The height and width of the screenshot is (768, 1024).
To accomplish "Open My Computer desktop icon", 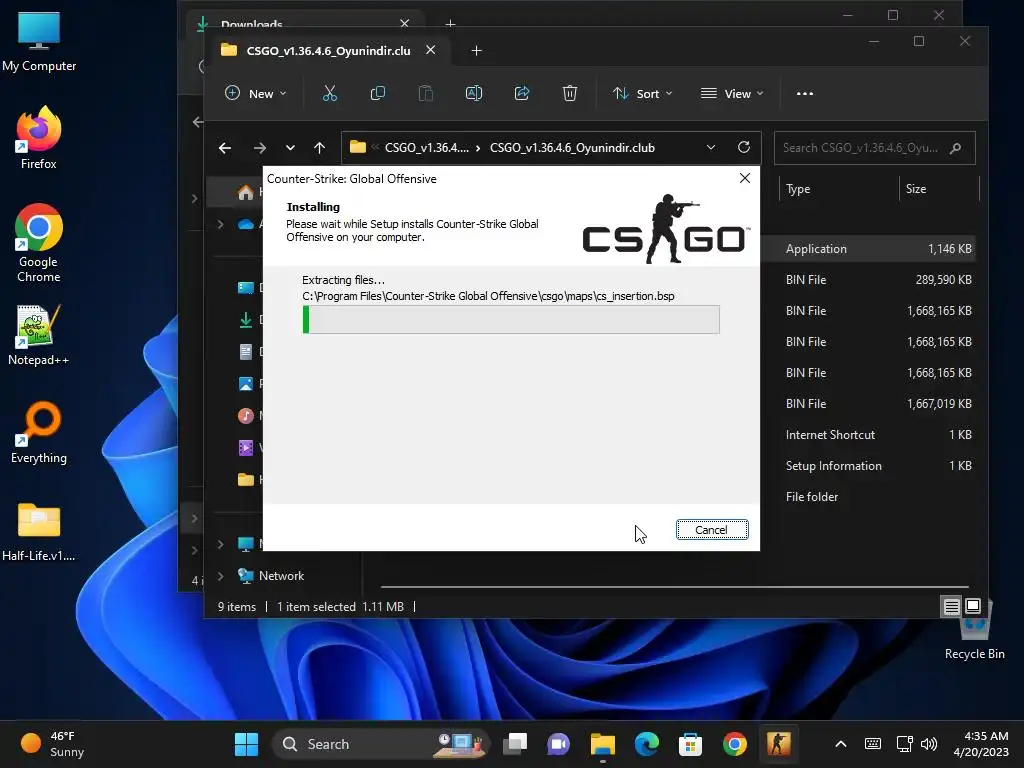I will tap(39, 41).
